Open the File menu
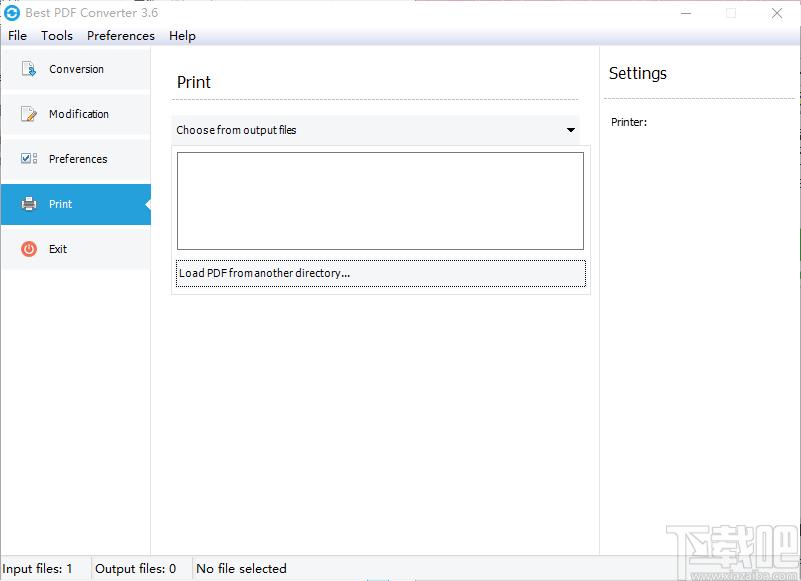 tap(17, 36)
